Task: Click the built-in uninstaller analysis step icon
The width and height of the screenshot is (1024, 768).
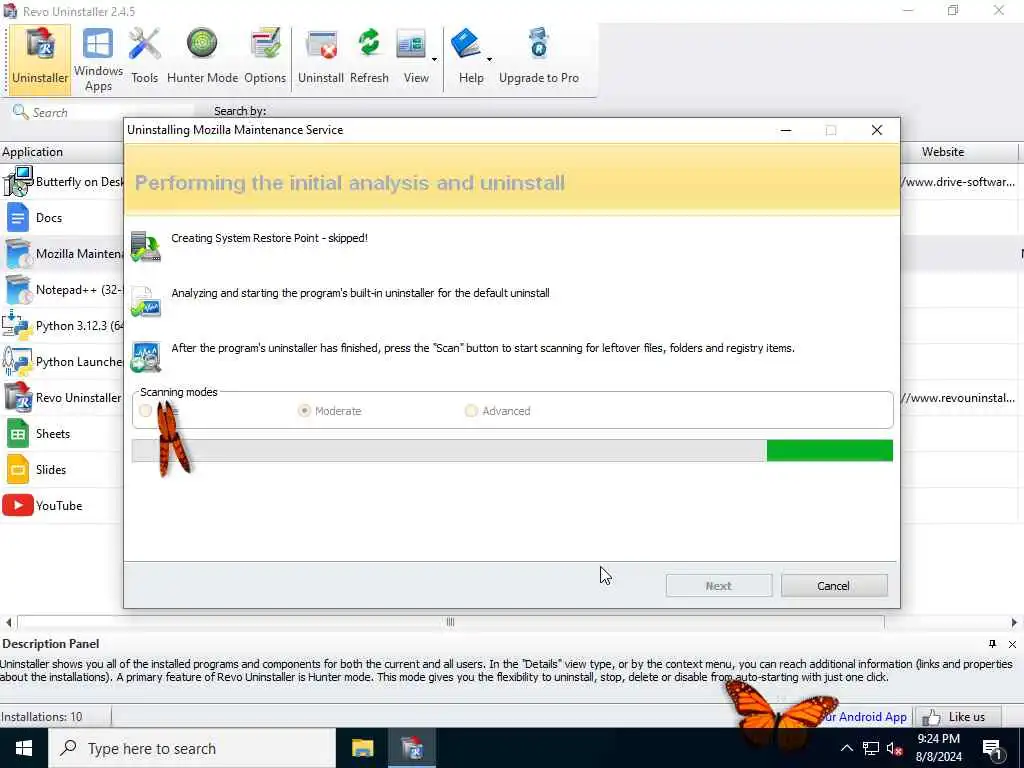Action: 146,301
